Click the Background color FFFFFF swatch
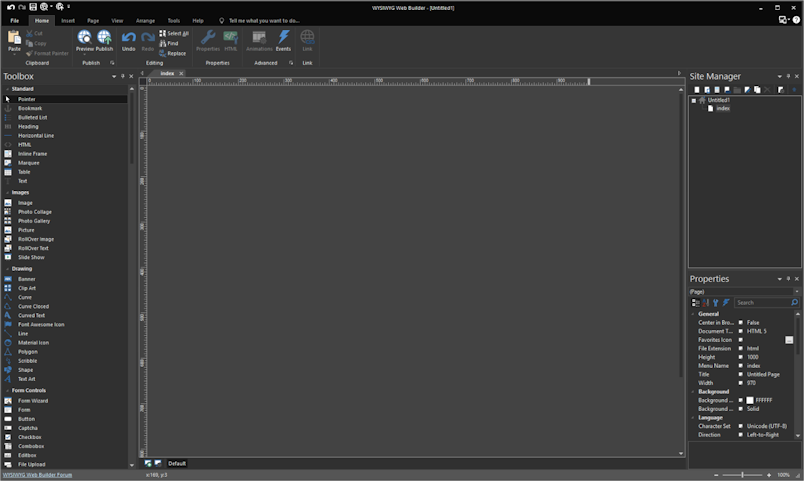This screenshot has width=804, height=481. click(750, 400)
